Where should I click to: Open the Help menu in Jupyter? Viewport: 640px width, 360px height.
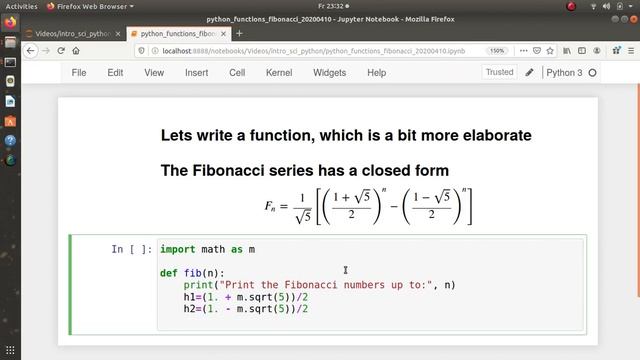click(376, 73)
